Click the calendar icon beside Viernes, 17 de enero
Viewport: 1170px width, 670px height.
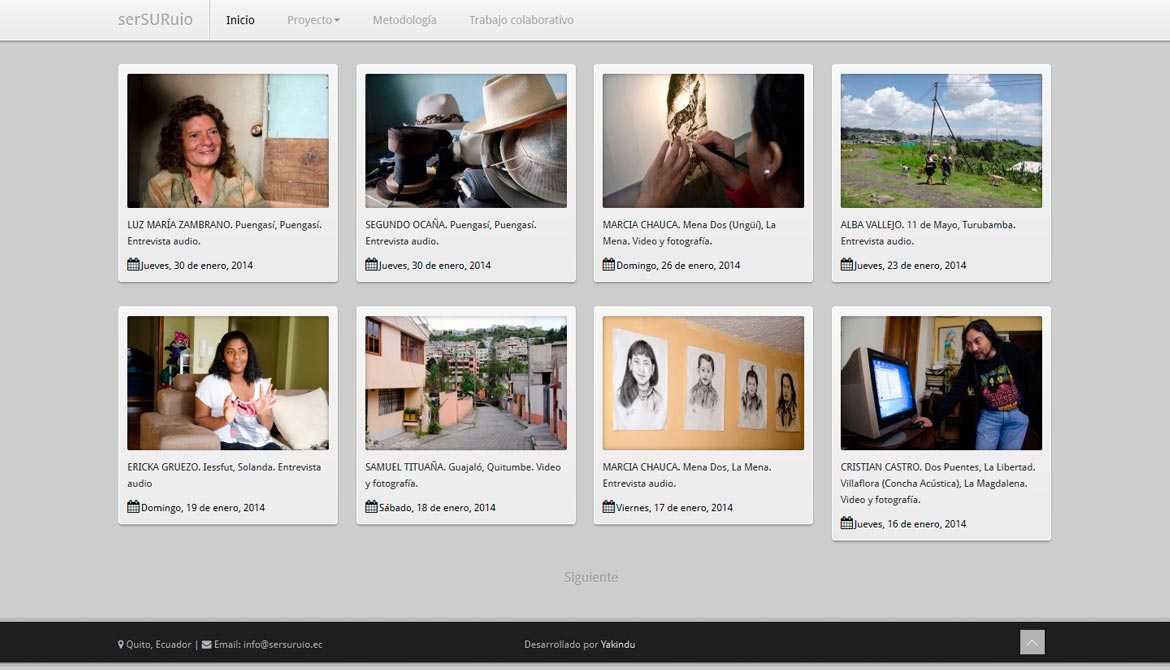pyautogui.click(x=609, y=507)
